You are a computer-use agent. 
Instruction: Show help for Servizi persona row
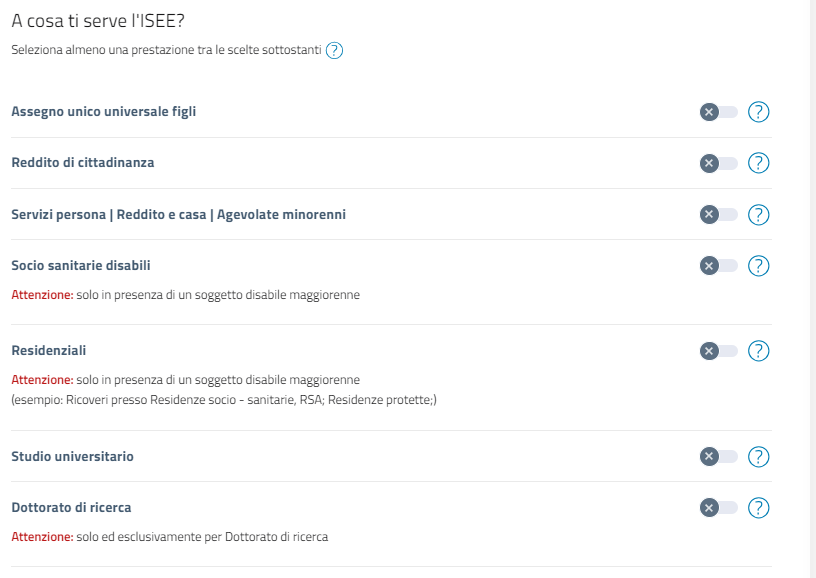point(758,214)
